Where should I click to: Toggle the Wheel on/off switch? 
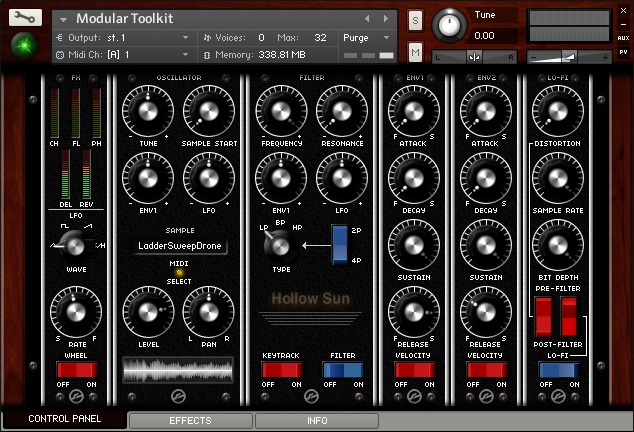point(76,371)
